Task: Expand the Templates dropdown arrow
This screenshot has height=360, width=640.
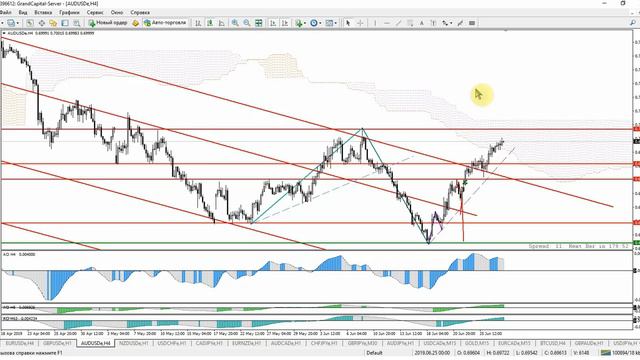Action: 336,23
